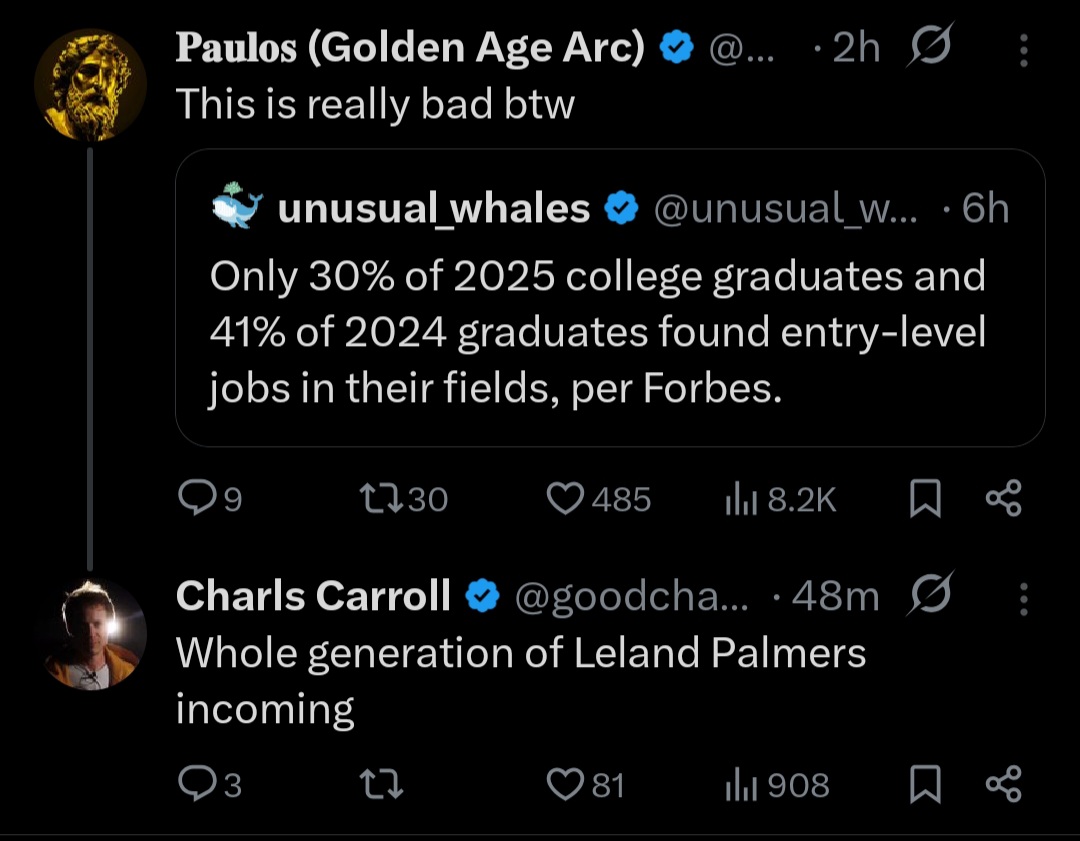The image size is (1080, 841).
Task: View 908 views analytics on reply
Action: tap(737, 785)
